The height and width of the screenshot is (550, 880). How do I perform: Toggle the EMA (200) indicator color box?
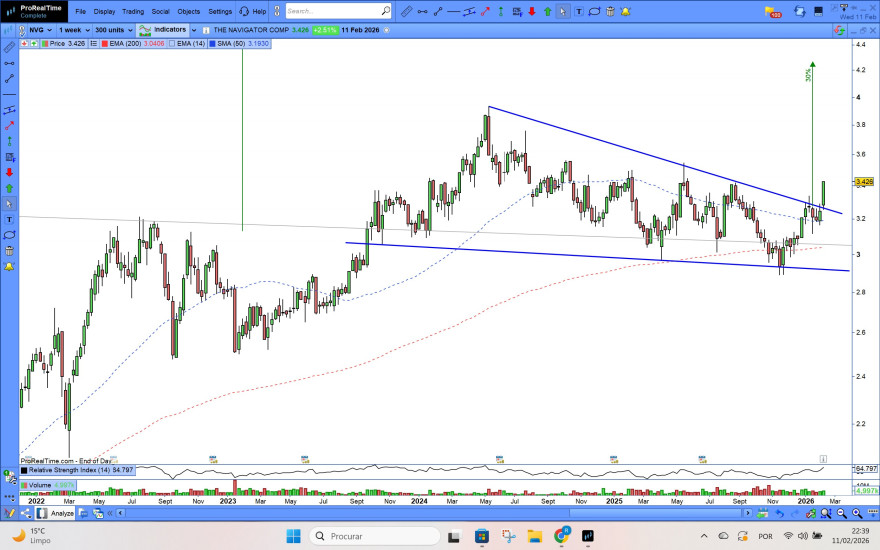pos(104,44)
